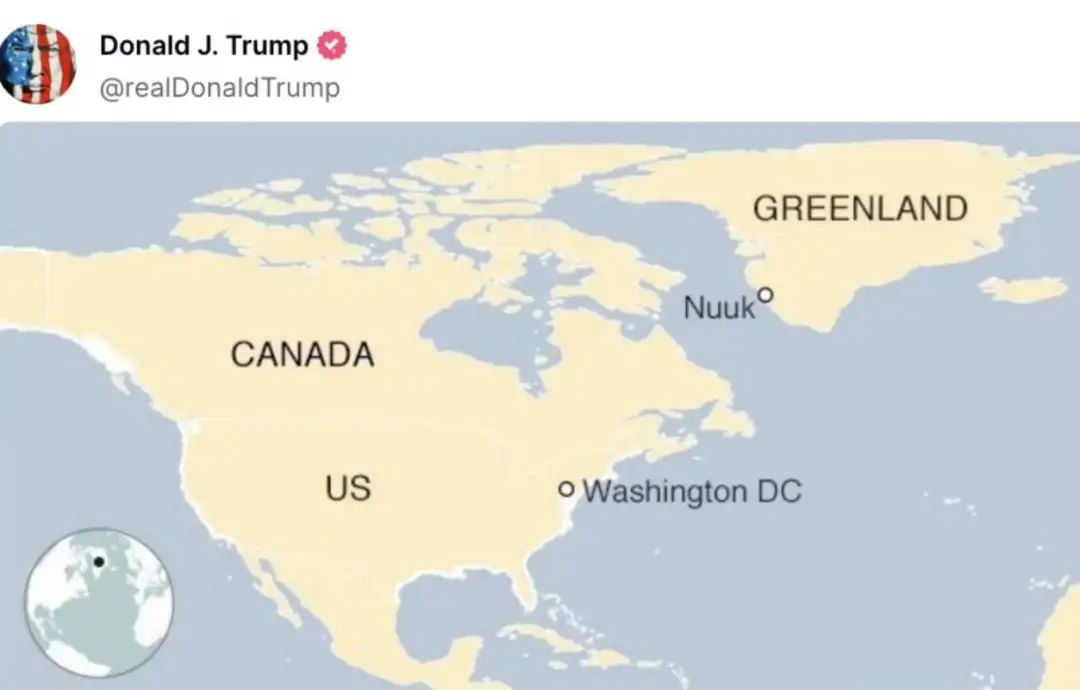1080x690 pixels.
Task: Select the US map label
Action: [347, 489]
